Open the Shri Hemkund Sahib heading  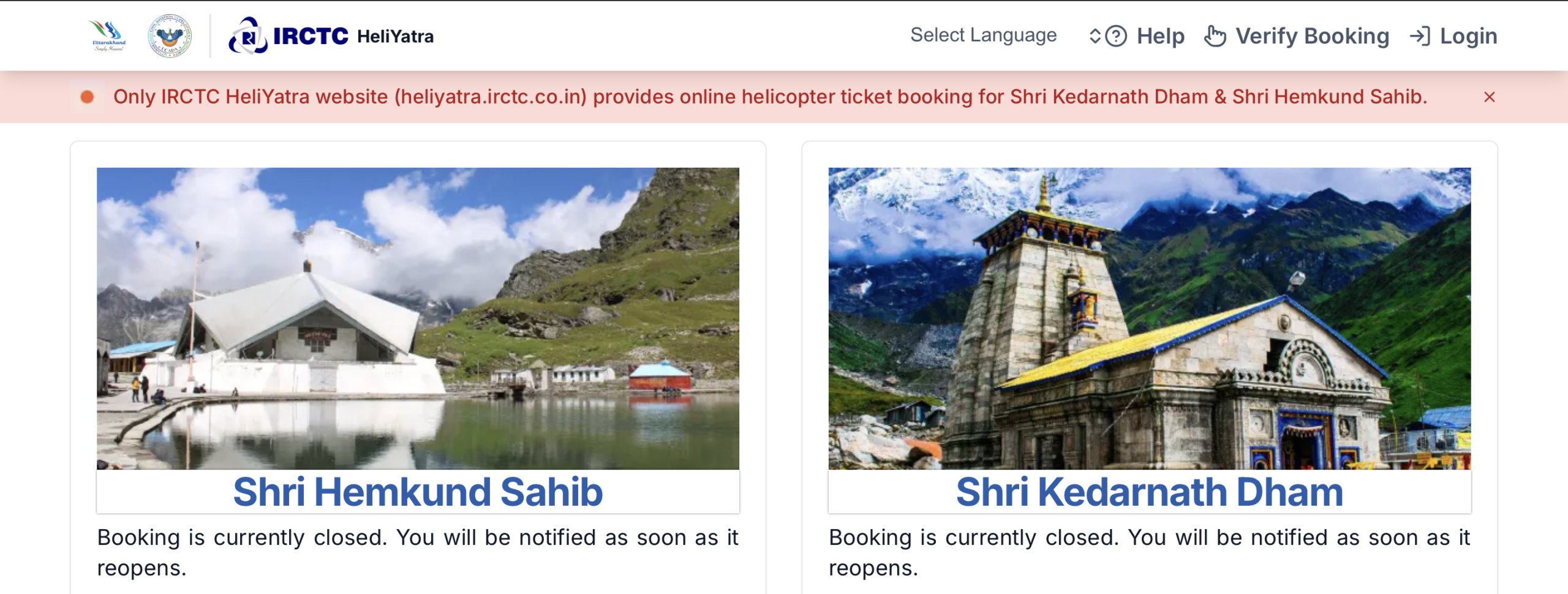click(x=418, y=492)
